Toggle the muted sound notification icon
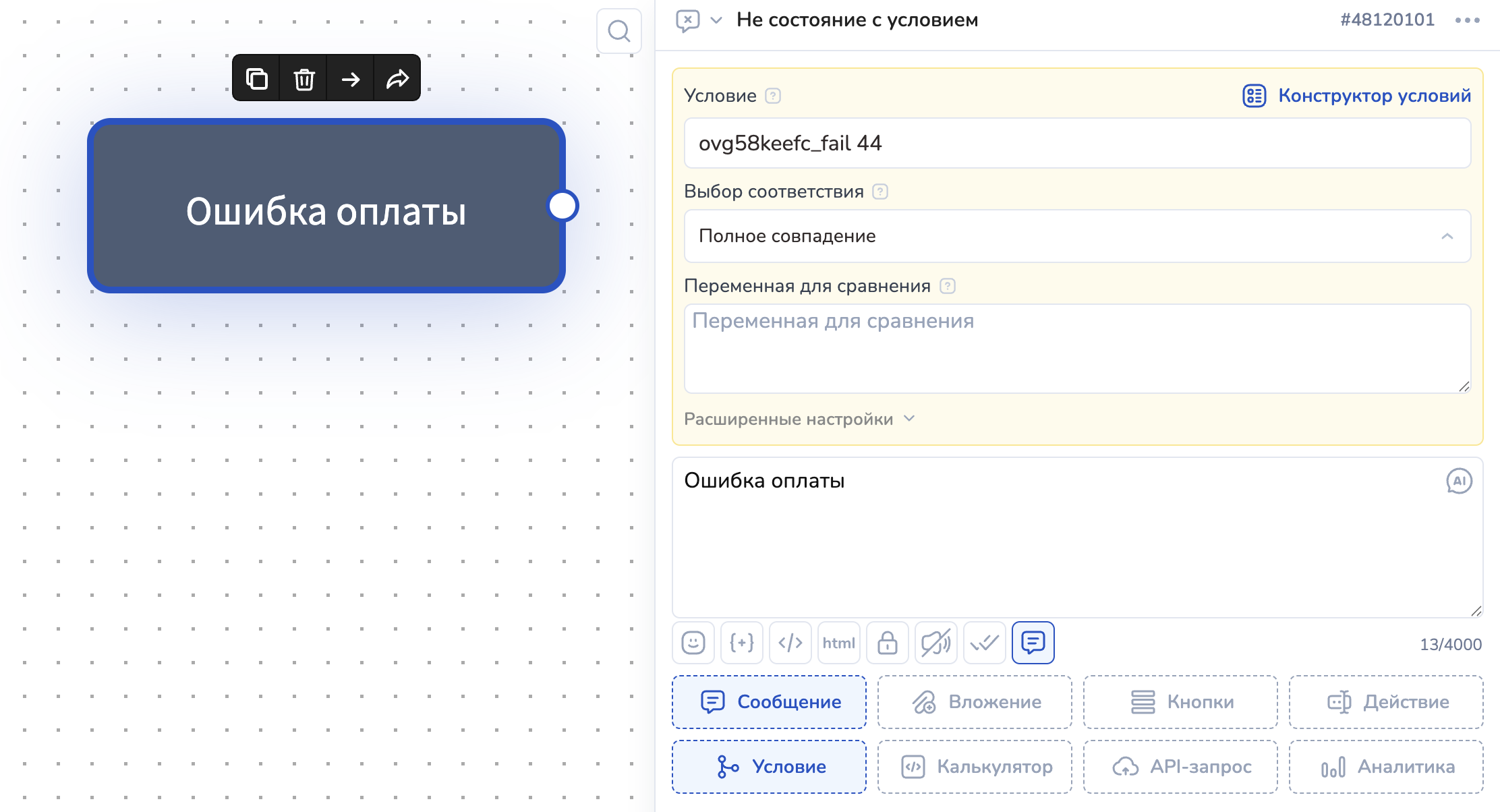The image size is (1500, 812). pos(935,643)
